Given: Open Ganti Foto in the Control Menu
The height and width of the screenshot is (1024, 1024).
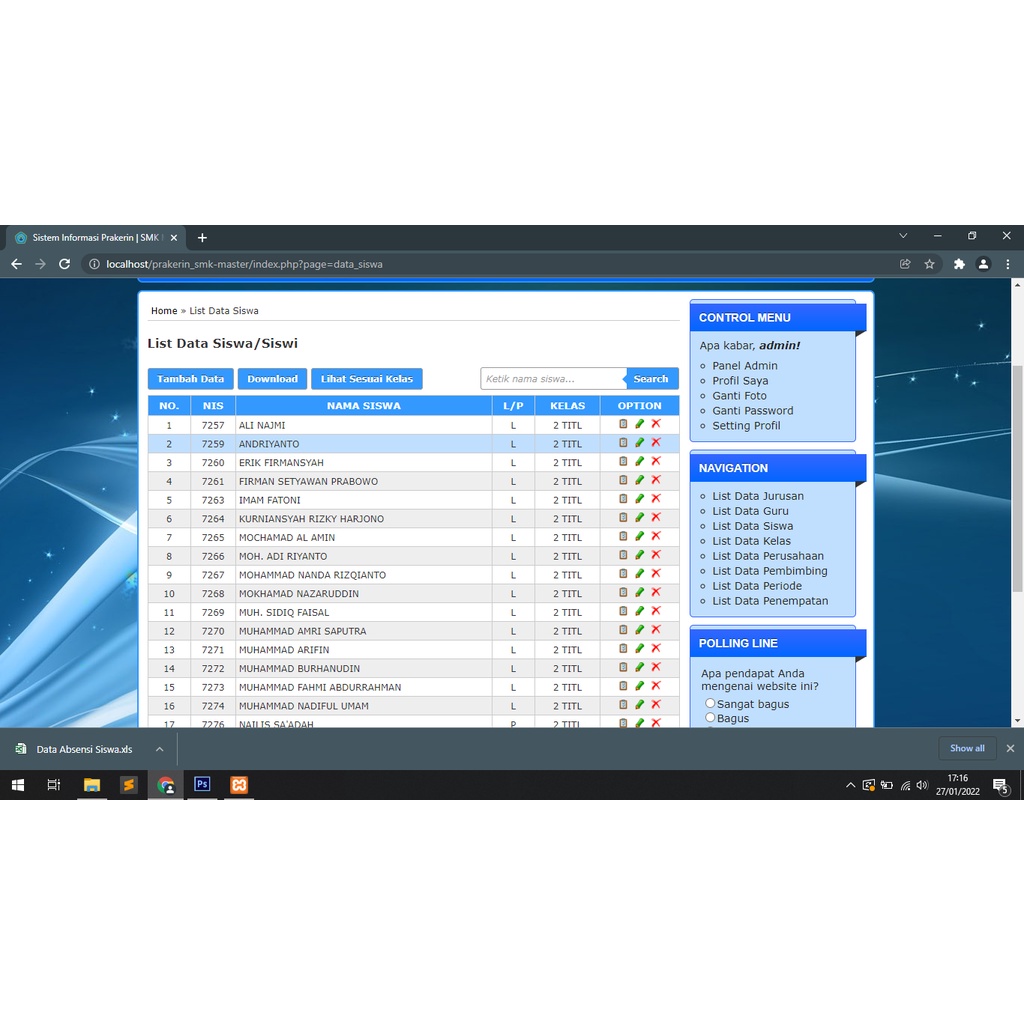Looking at the screenshot, I should click(x=739, y=396).
